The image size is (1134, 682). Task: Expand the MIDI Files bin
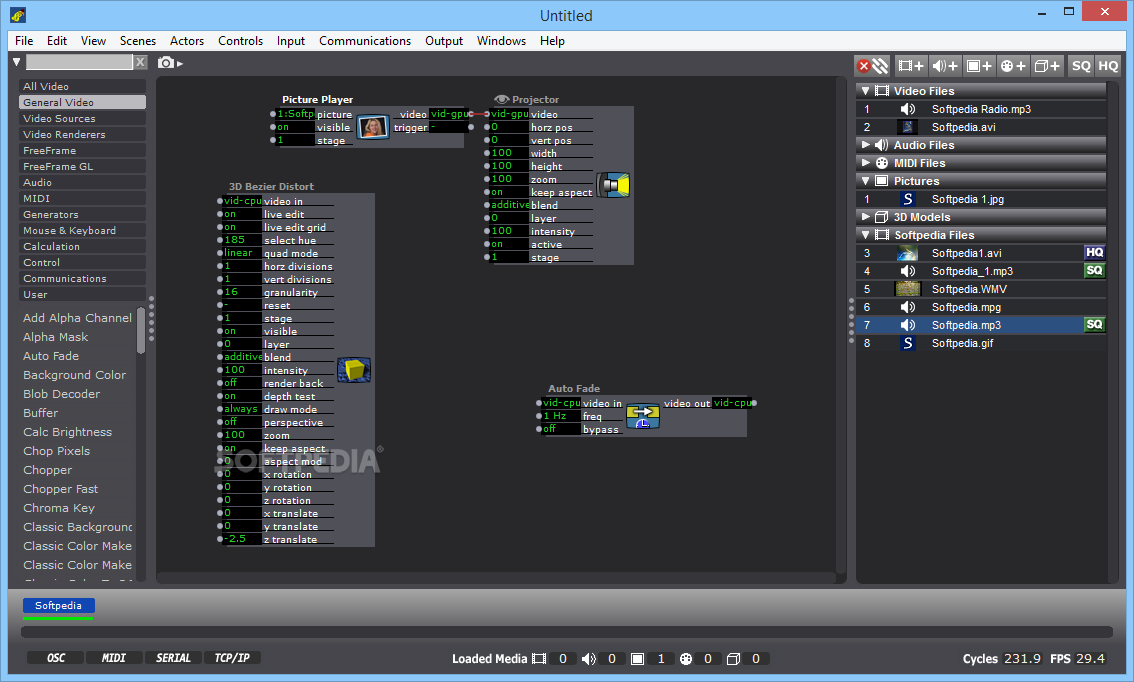(865, 163)
